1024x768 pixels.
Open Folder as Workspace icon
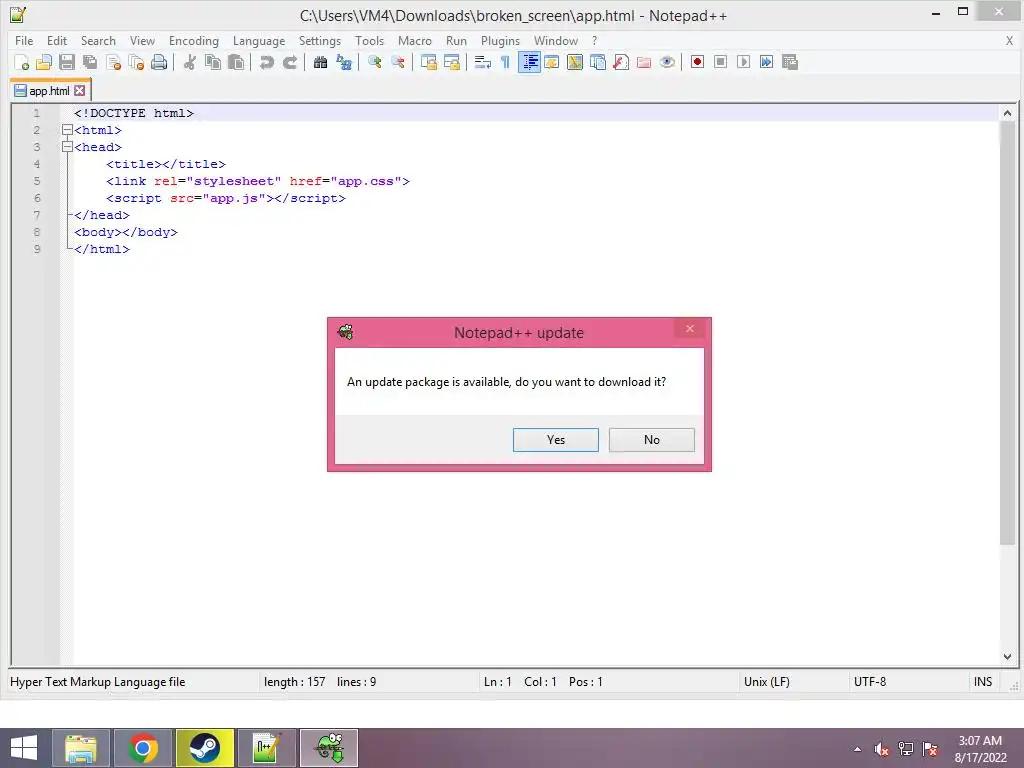(644, 62)
